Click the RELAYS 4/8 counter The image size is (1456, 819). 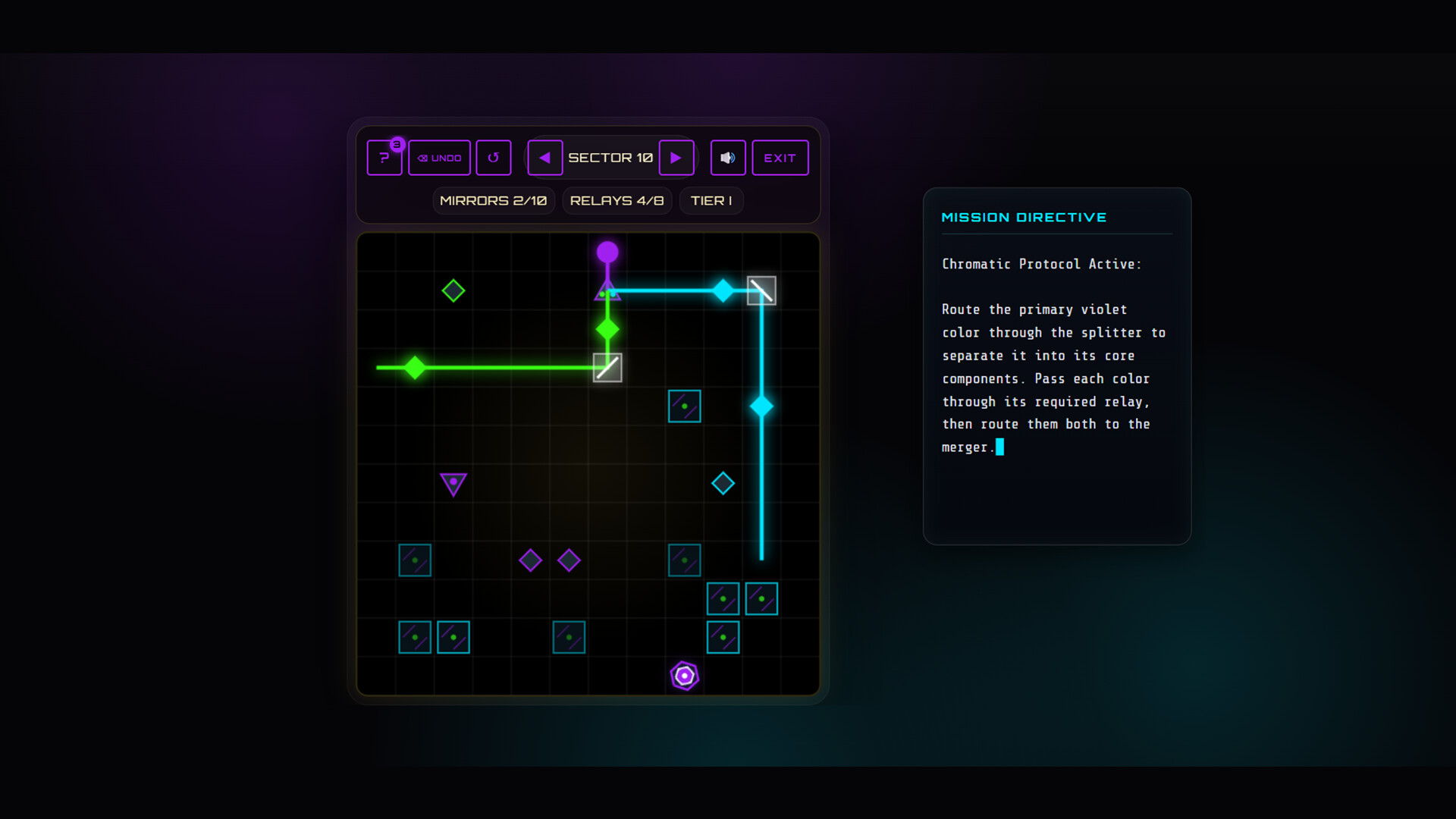617,201
